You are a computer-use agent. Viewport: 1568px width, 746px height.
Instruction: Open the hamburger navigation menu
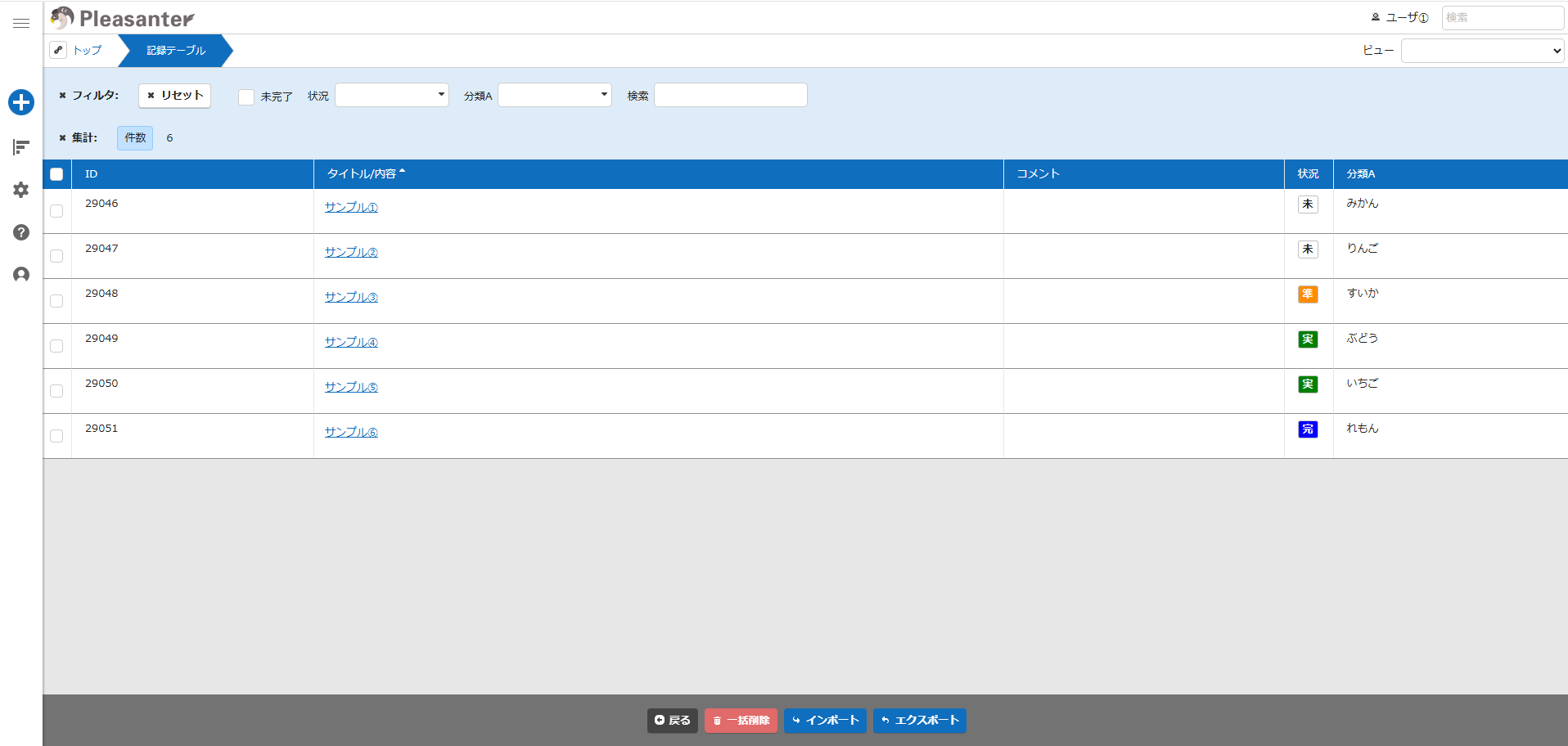pos(21,23)
